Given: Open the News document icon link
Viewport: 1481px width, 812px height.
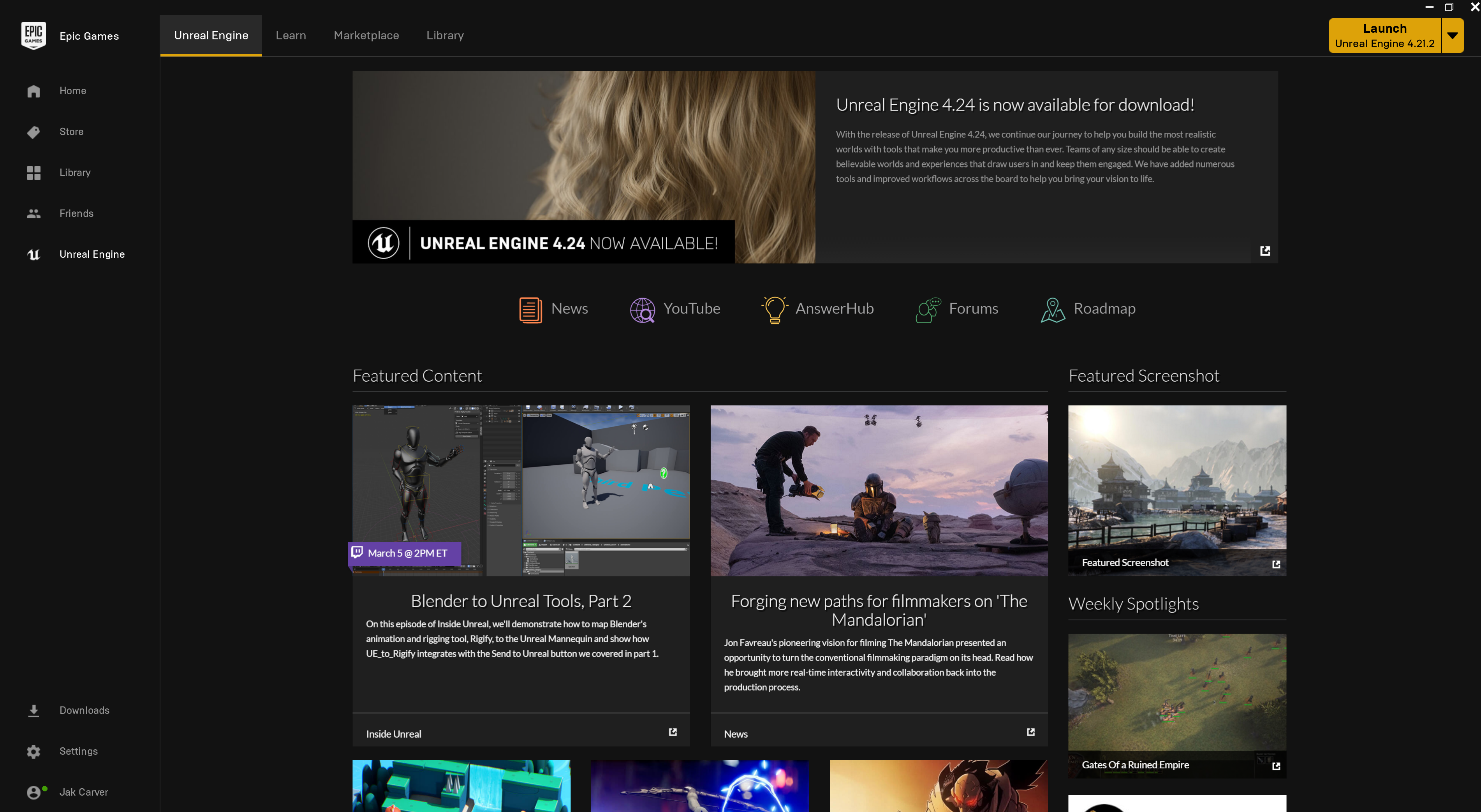Looking at the screenshot, I should [530, 309].
